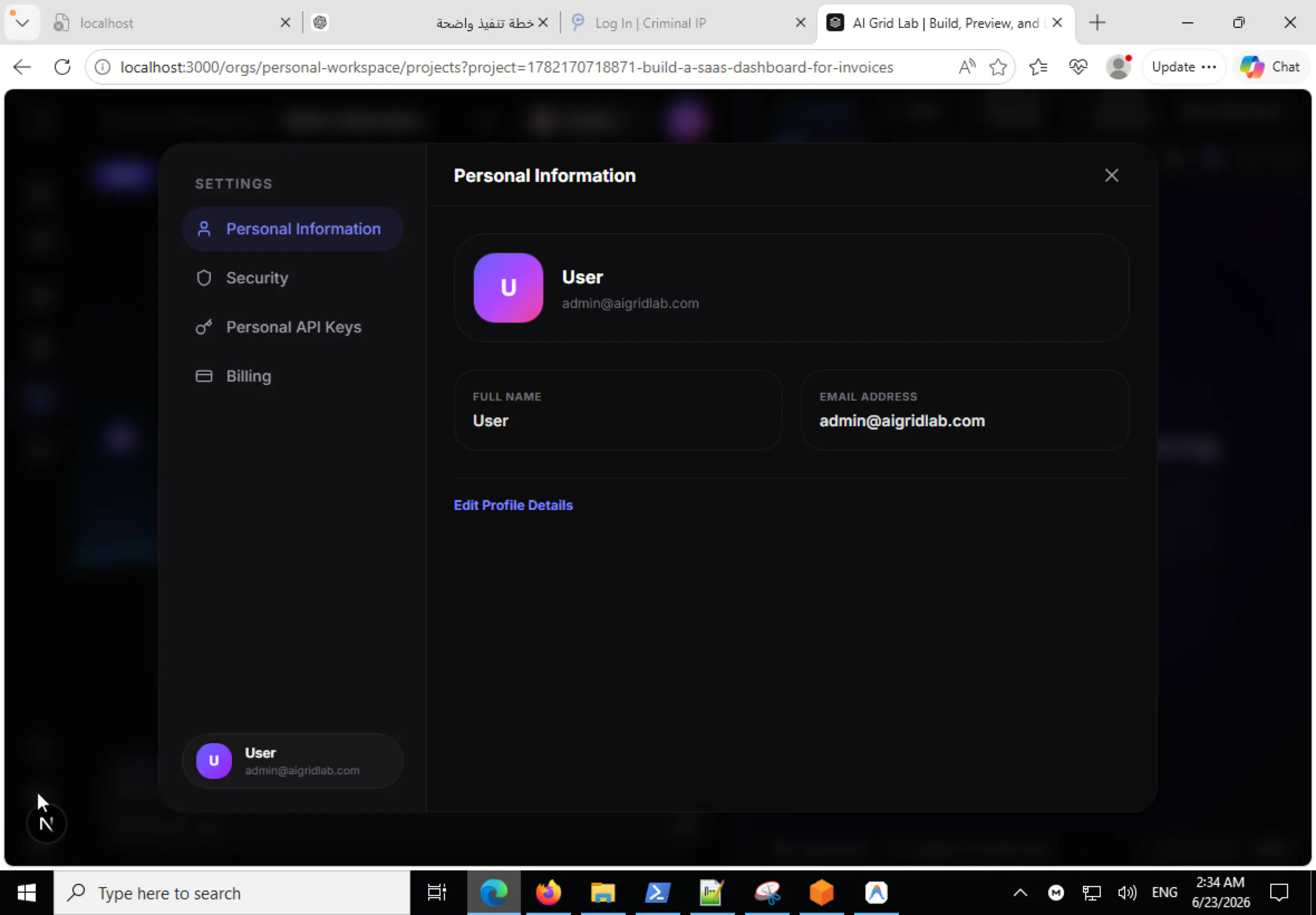
Task: Click the ENG language indicator
Action: tap(1164, 893)
